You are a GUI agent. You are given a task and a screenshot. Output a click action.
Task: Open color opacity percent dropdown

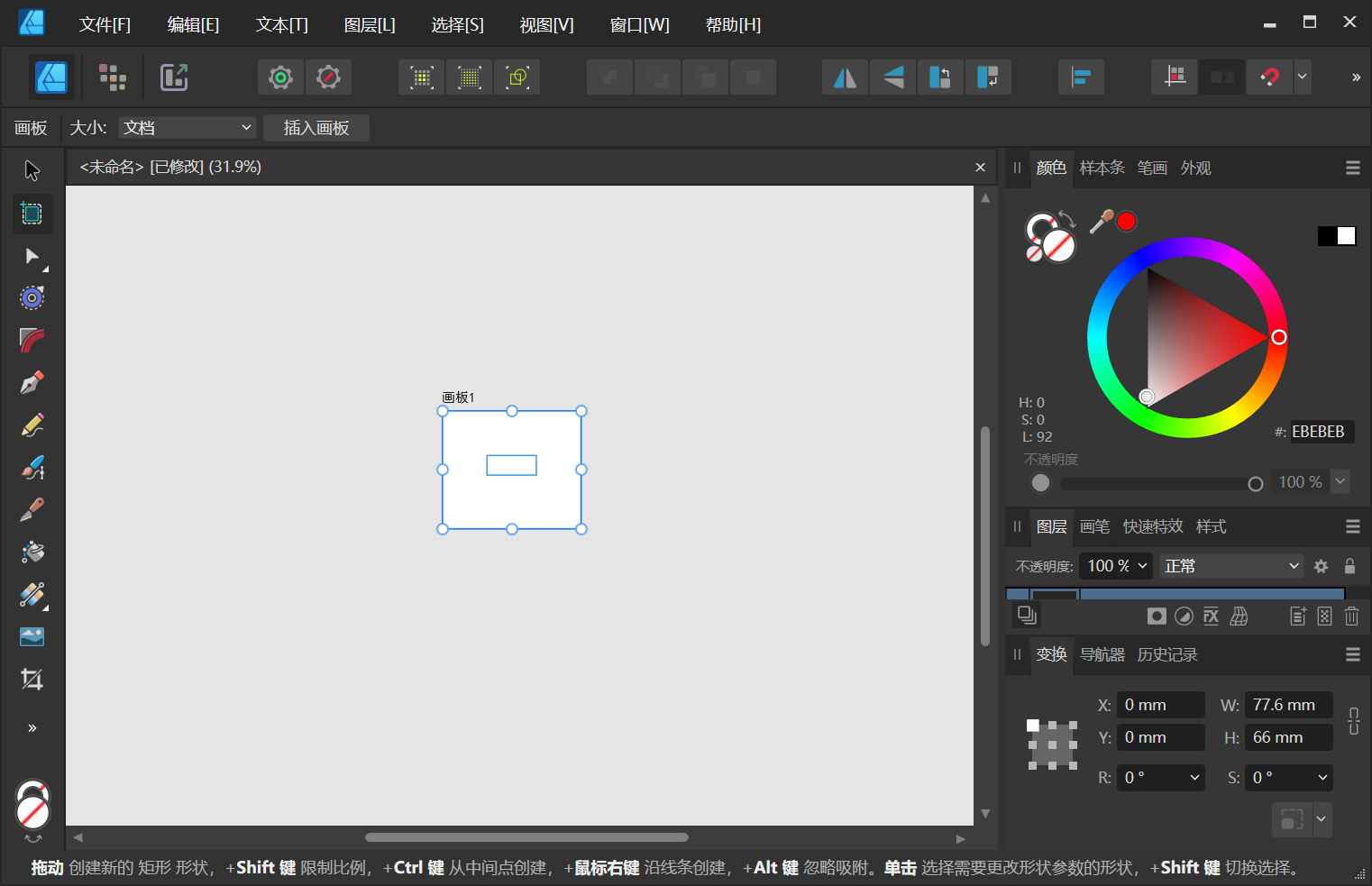[x=1340, y=482]
